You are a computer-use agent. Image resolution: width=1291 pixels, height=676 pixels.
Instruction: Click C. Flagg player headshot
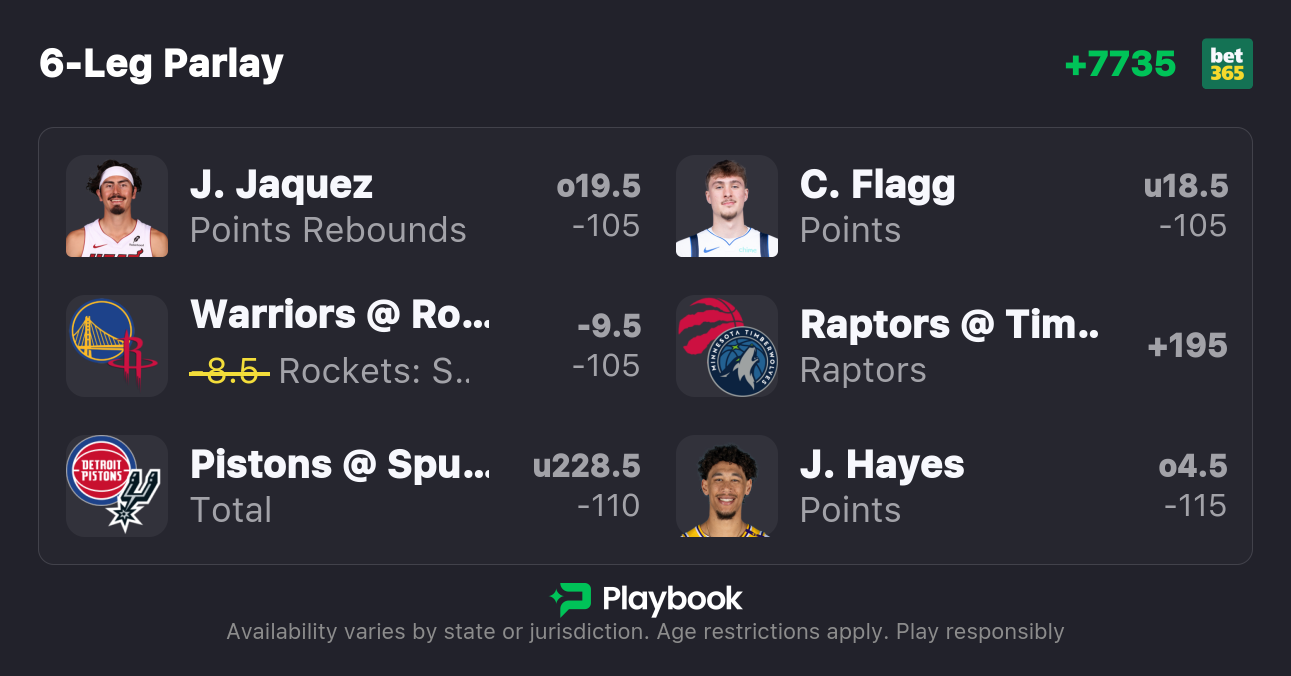[x=727, y=206]
